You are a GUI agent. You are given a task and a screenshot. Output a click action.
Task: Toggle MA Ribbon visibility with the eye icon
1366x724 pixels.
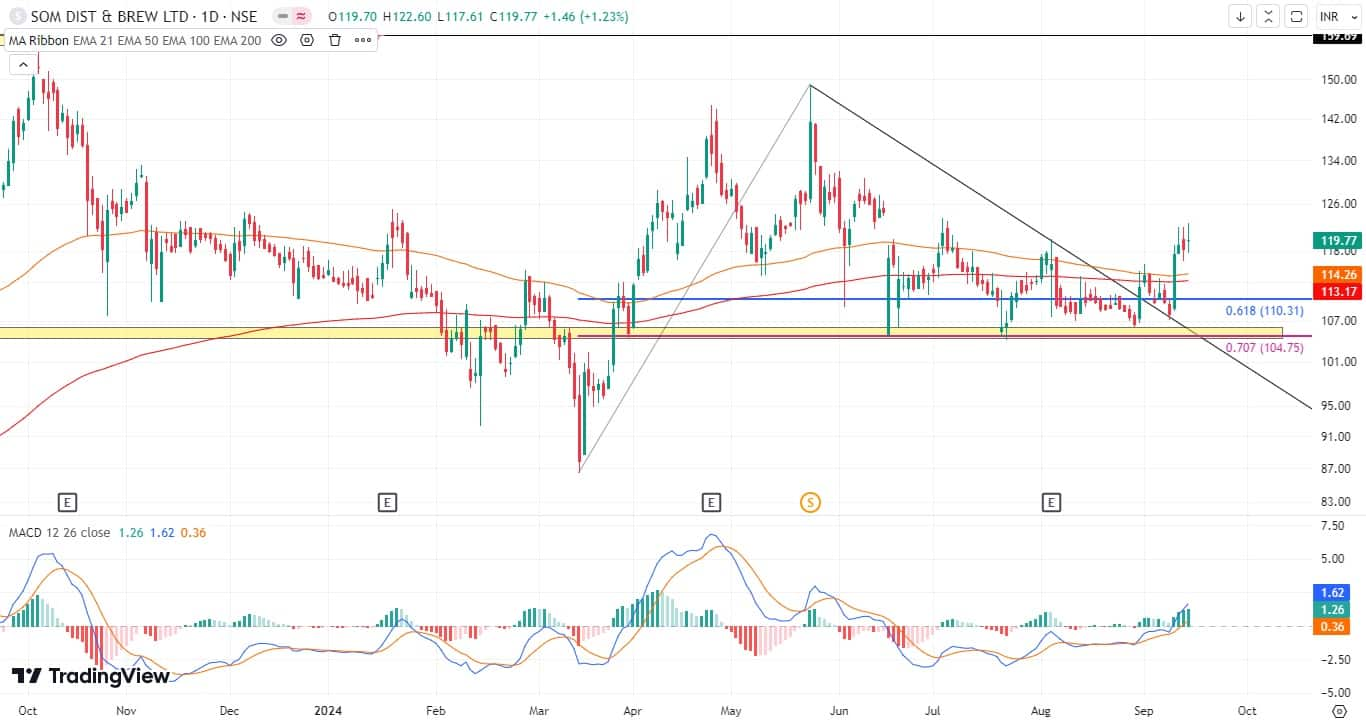(x=279, y=40)
